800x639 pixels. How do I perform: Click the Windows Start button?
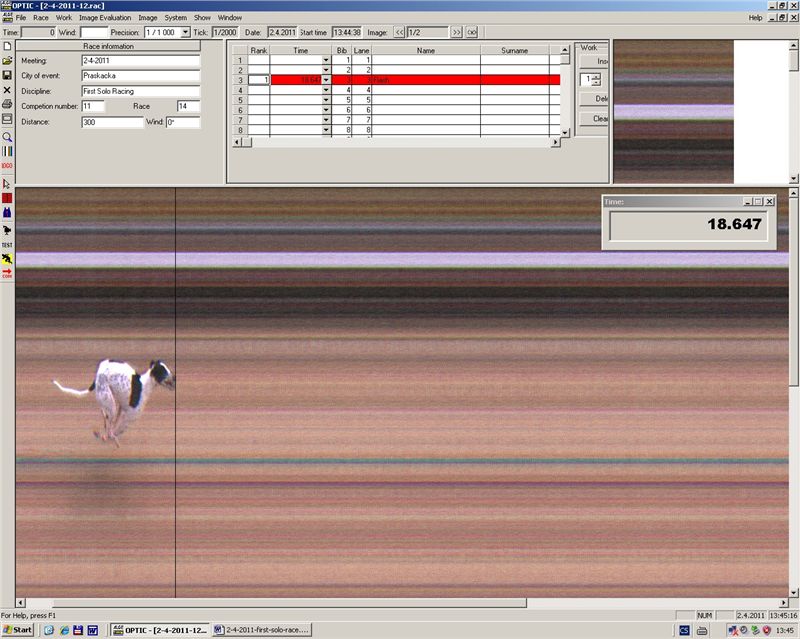tap(17, 630)
